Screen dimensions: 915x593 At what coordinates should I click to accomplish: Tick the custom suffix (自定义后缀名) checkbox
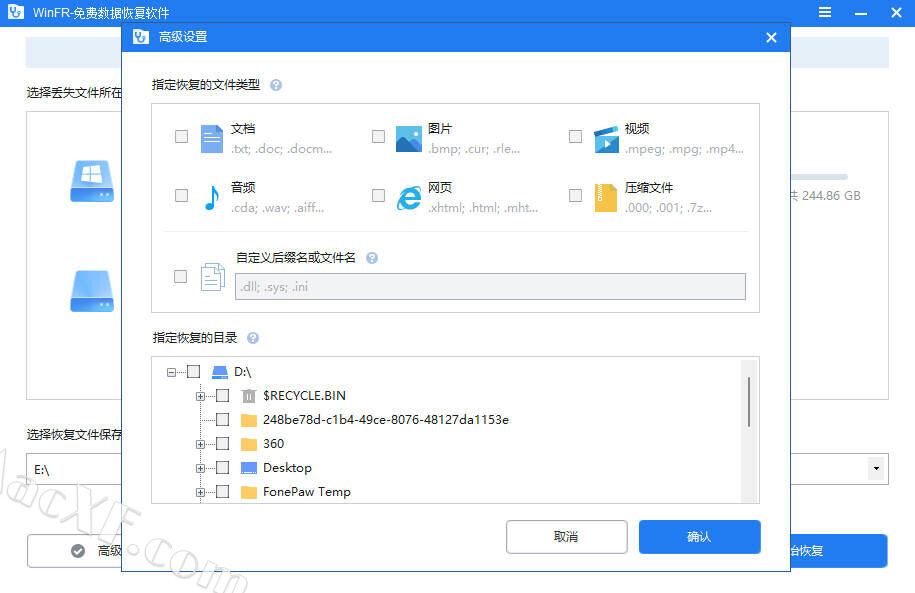180,277
